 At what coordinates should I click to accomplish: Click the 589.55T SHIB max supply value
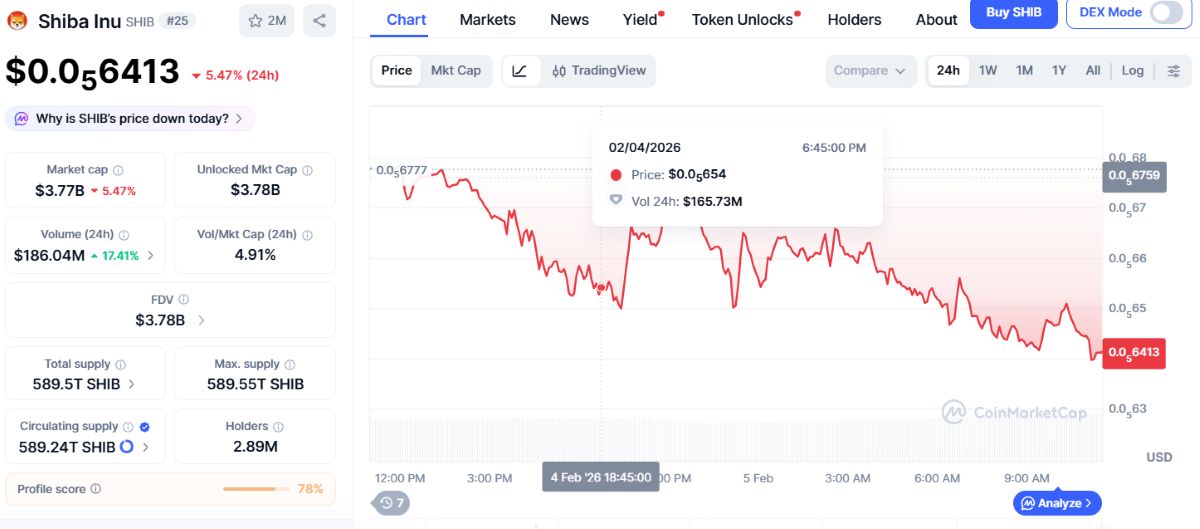(255, 384)
